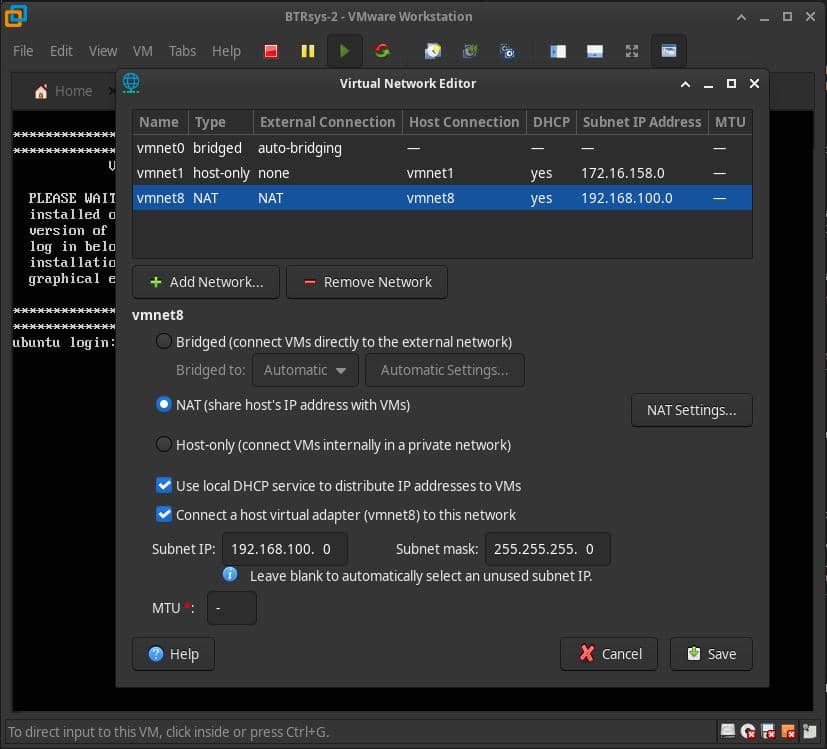
Task: Open the Bridged to Automatic dropdown
Action: pyautogui.click(x=305, y=370)
